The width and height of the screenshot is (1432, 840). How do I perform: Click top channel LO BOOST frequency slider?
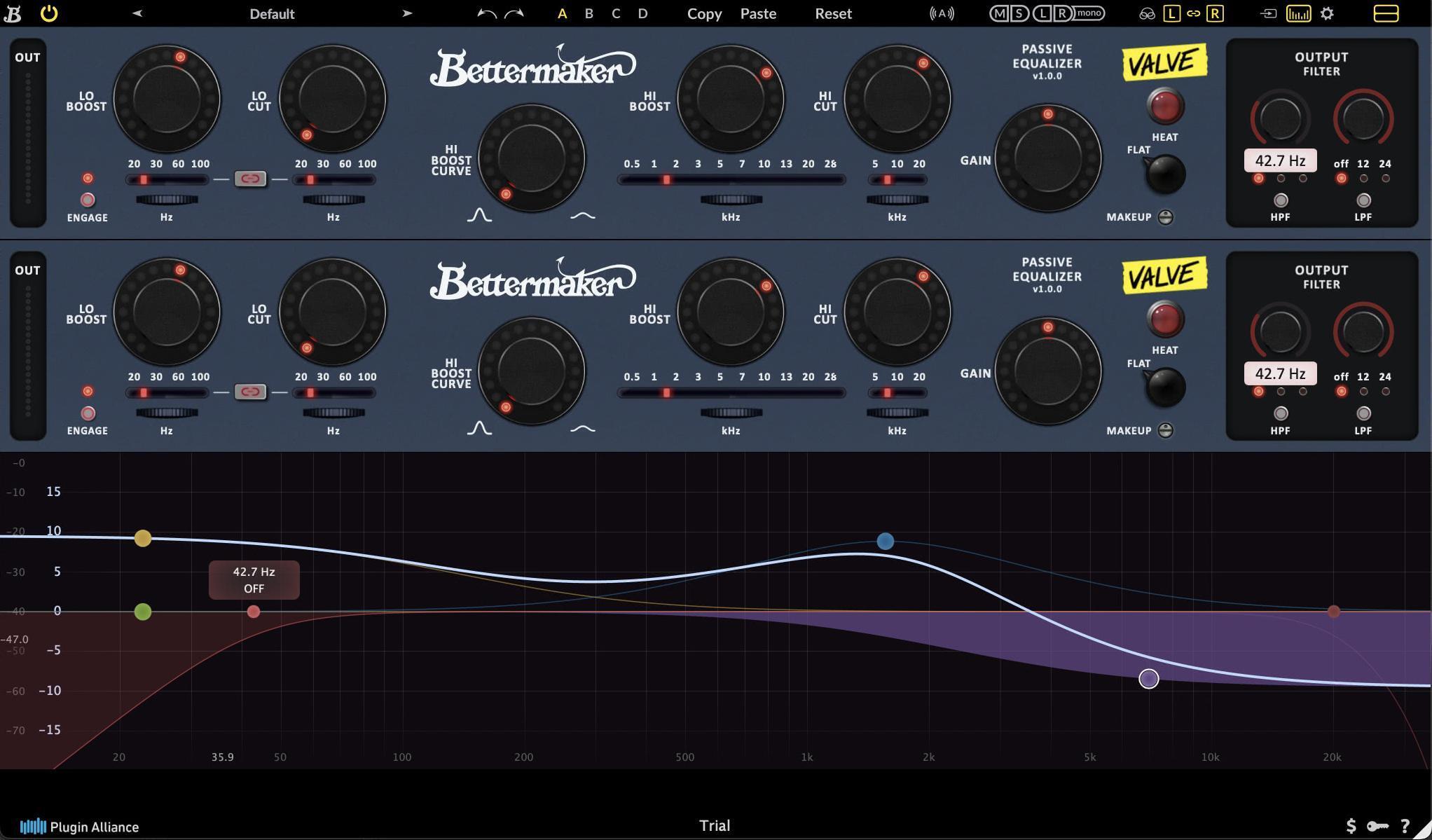point(167,180)
